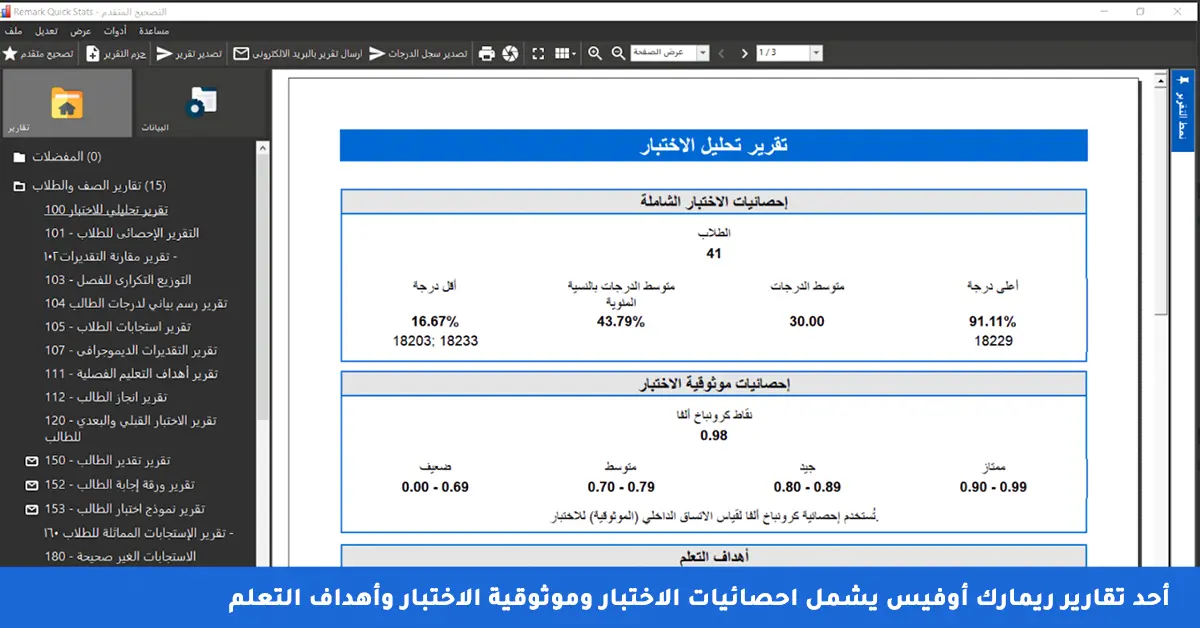Select التوزيع التكرارى للفصل - 103
The image size is (1200, 628).
tap(118, 280)
